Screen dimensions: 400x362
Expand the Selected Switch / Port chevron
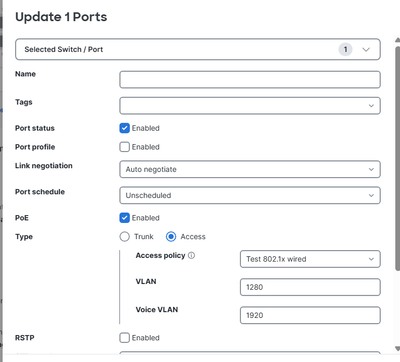click(366, 50)
